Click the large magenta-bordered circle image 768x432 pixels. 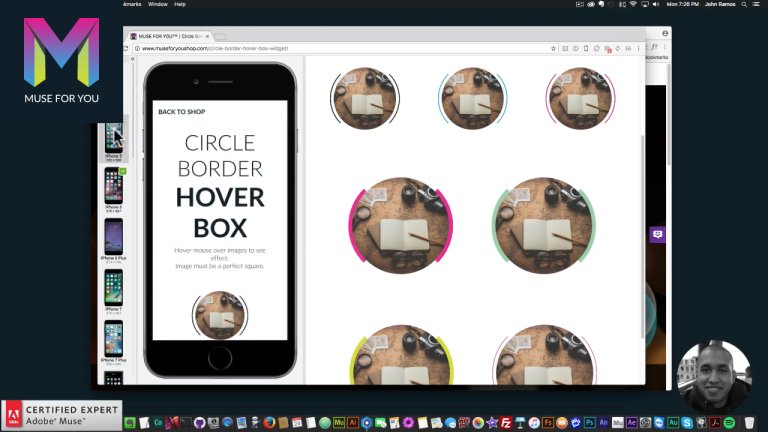tap(401, 225)
